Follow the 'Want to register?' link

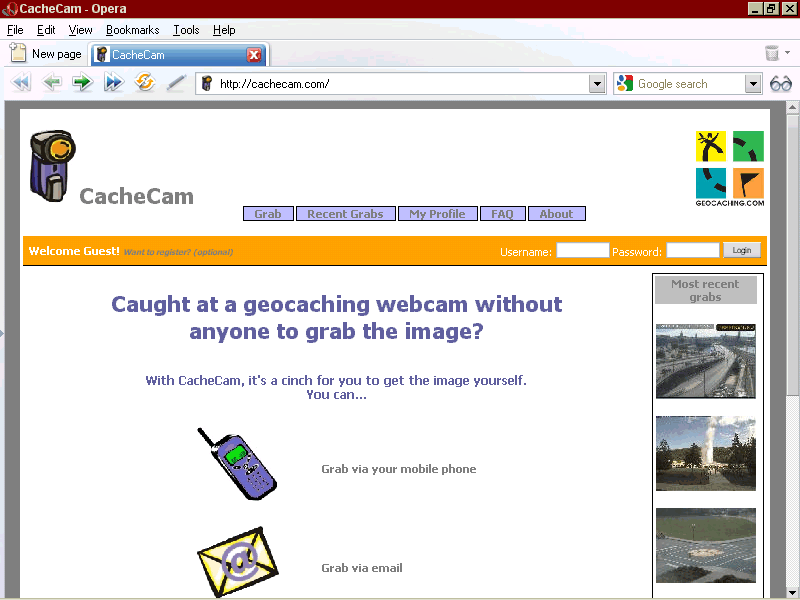pyautogui.click(x=178, y=252)
